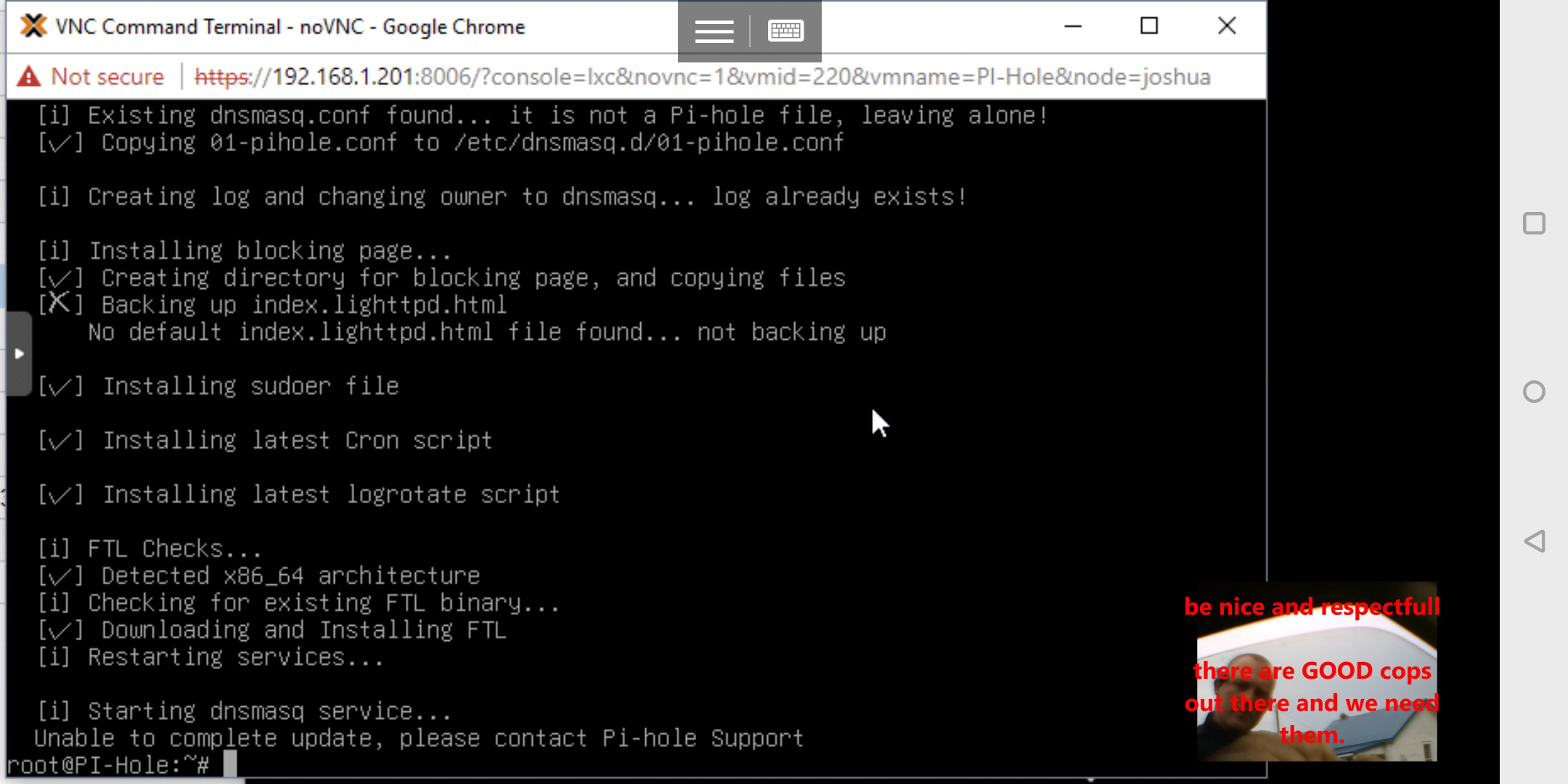The height and width of the screenshot is (784, 1568).
Task: Click the 'Unable to complete update' line
Action: [418, 738]
